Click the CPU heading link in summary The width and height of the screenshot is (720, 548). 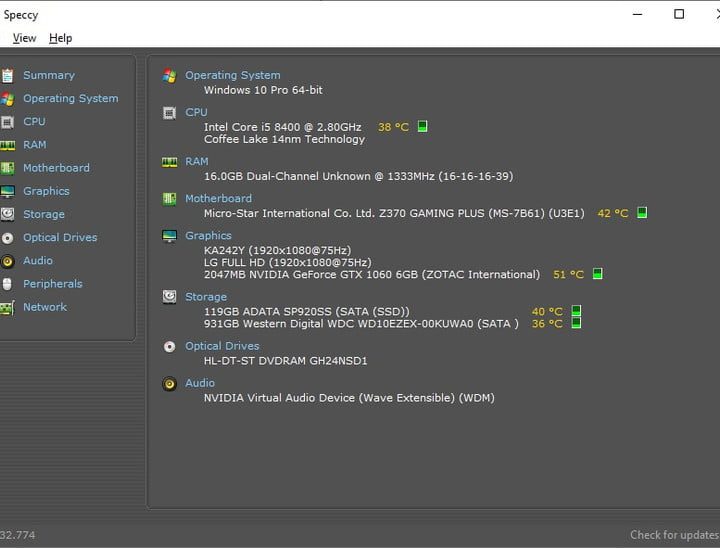[x=196, y=112]
